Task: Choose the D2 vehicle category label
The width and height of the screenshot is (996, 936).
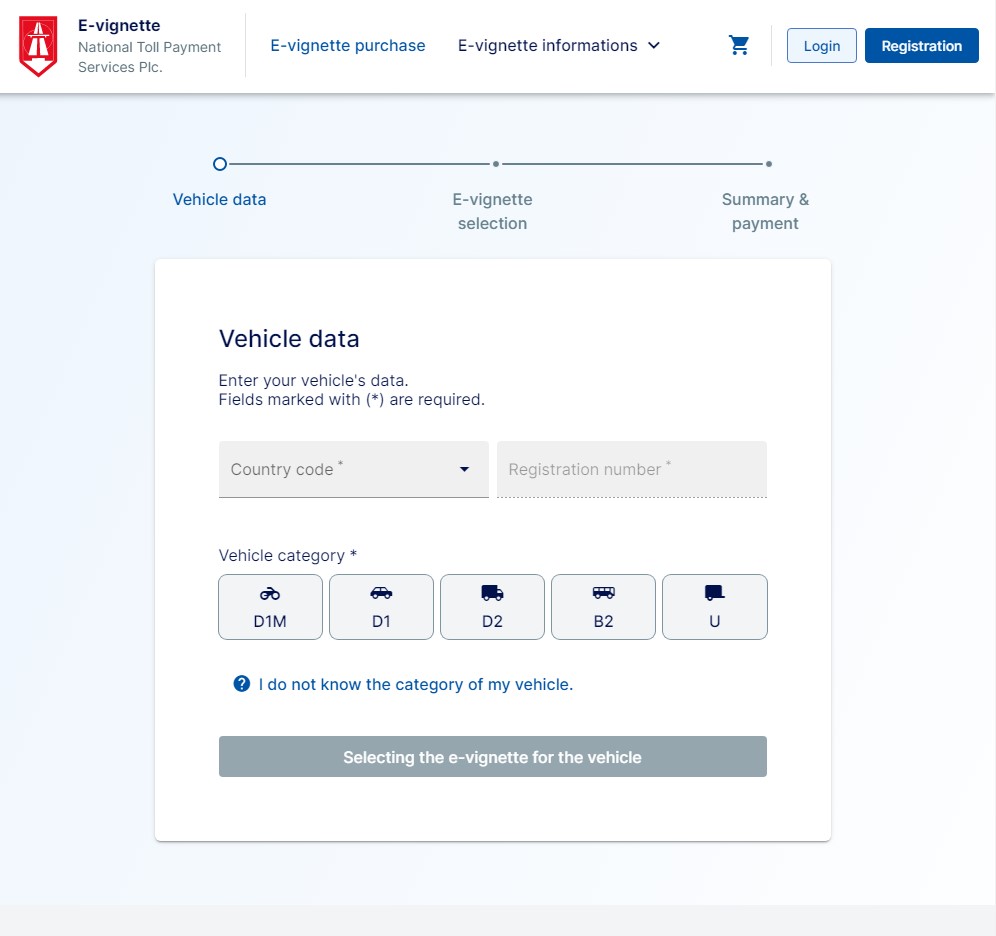Action: point(492,621)
